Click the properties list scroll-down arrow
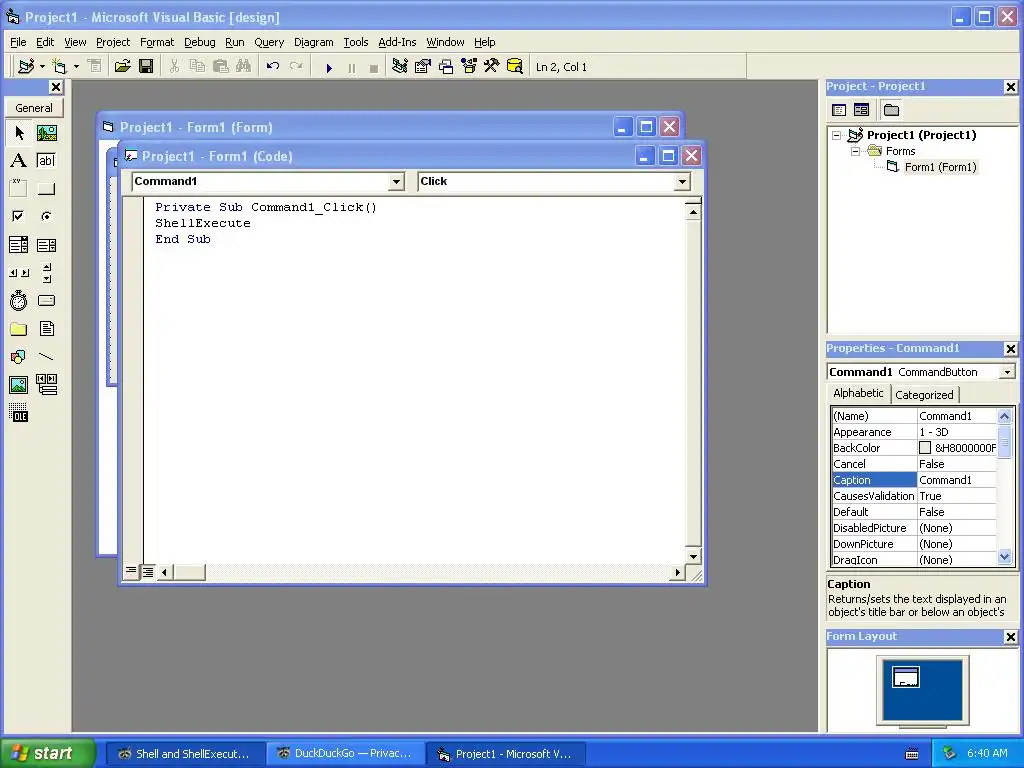 (x=1004, y=557)
